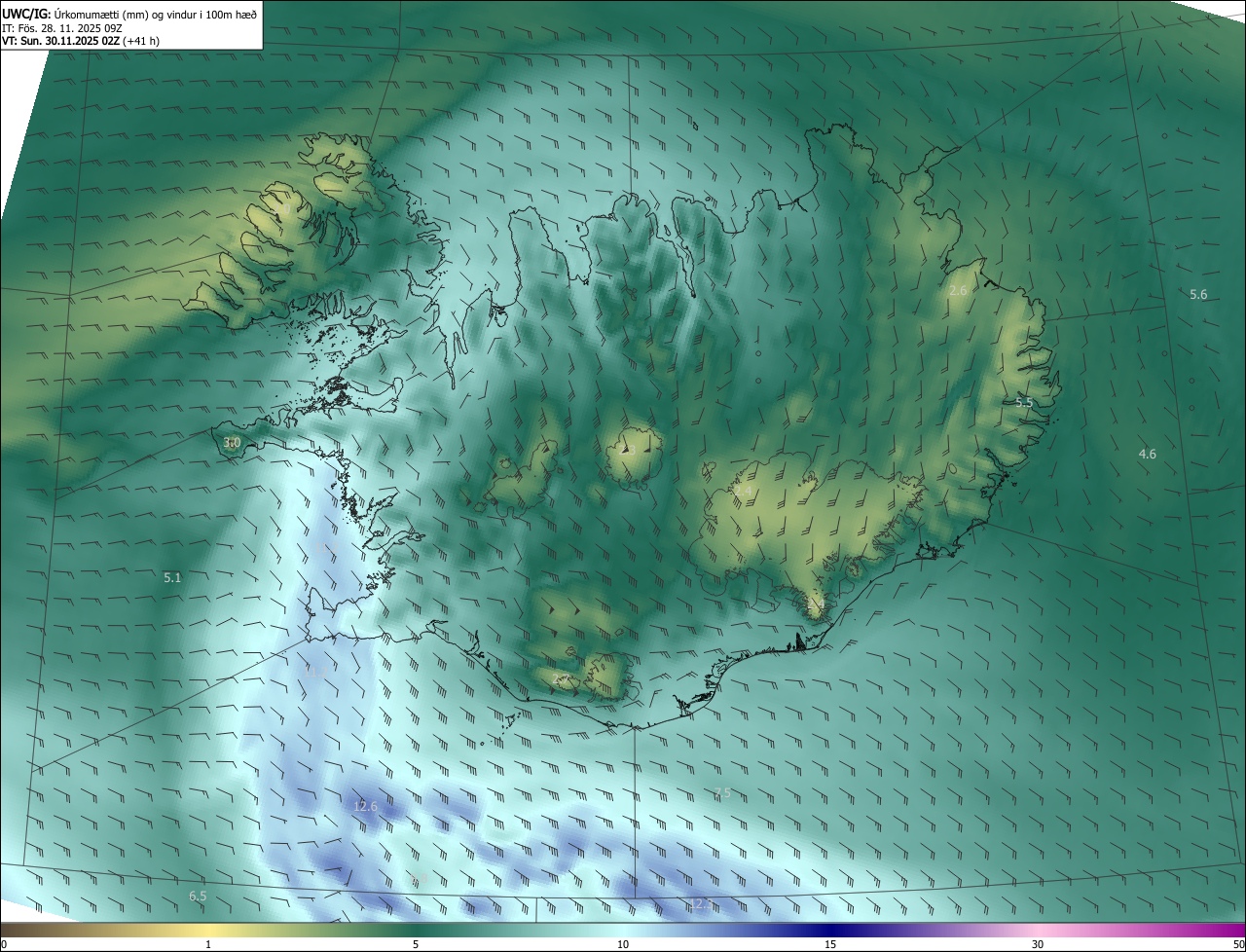Click the color scale at the 10 tick
1246x952 pixels.
pos(623,944)
